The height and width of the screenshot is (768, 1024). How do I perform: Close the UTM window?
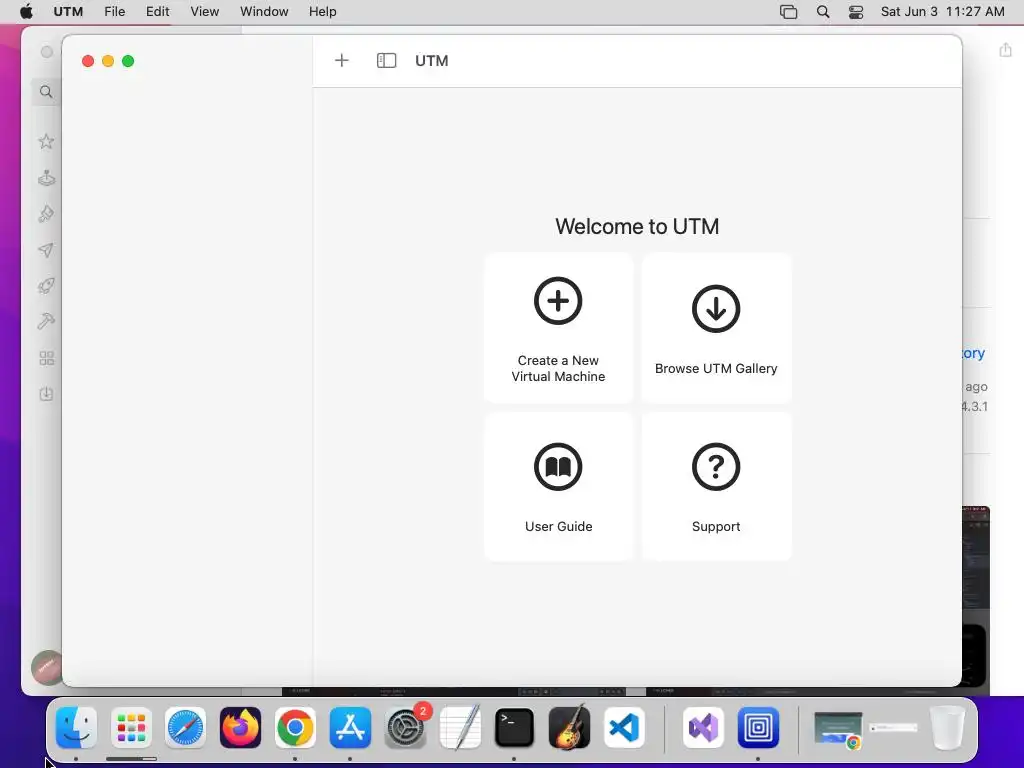click(x=88, y=61)
